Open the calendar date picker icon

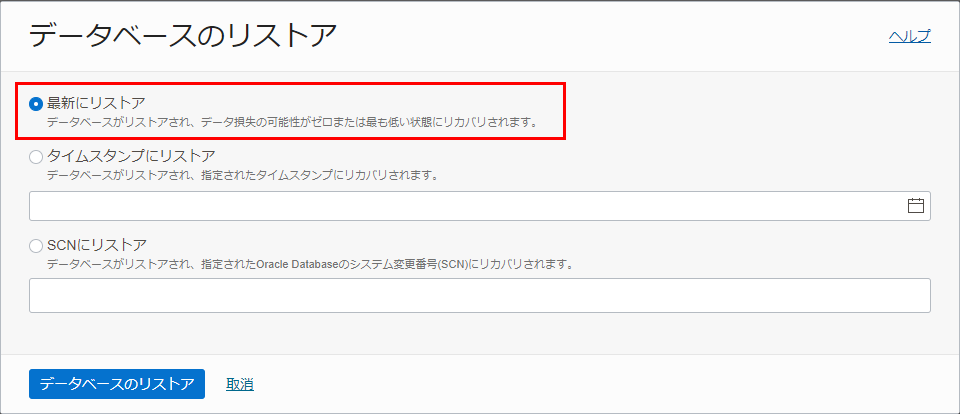915,206
